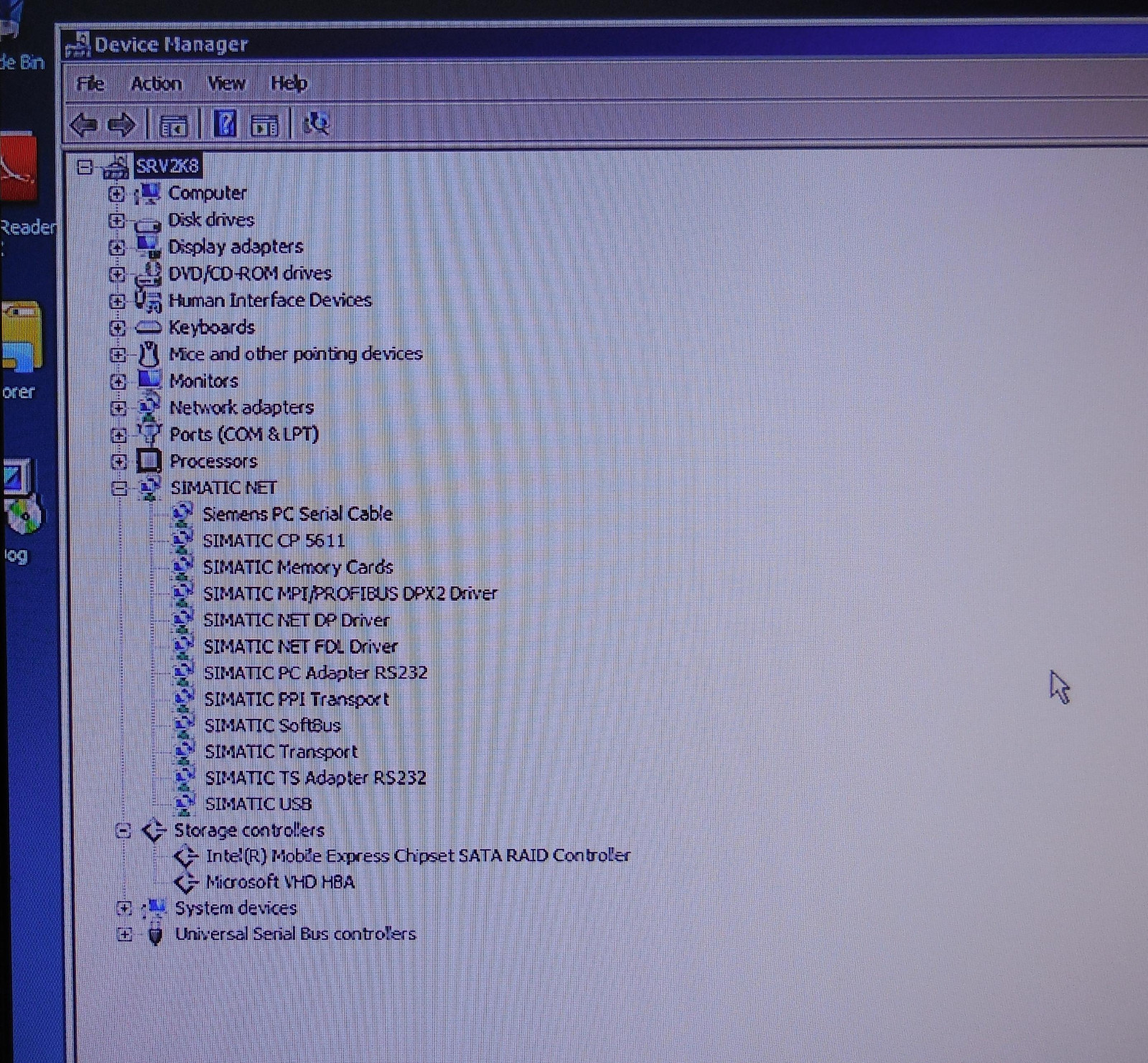Select SIMATIC MPI/PROFIBUS DPX2 Driver
Viewport: 1148px width, 1063px height.
point(350,594)
